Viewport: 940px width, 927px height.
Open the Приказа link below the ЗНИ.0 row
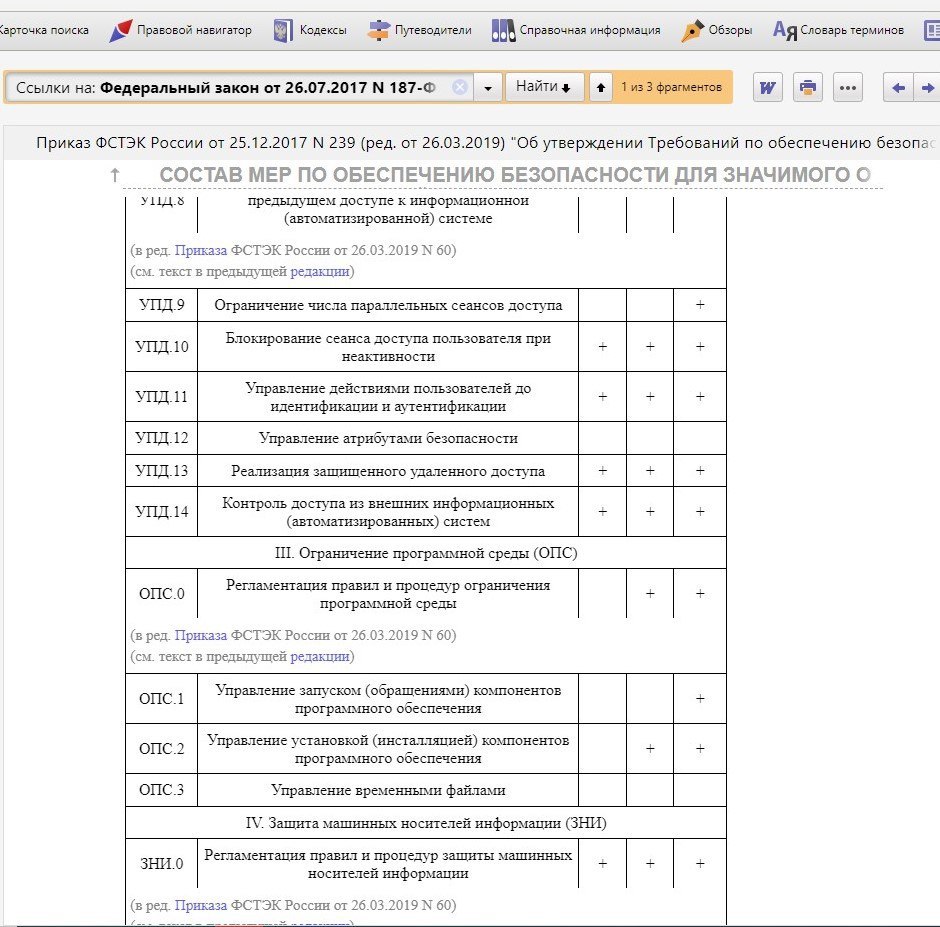tap(201, 905)
